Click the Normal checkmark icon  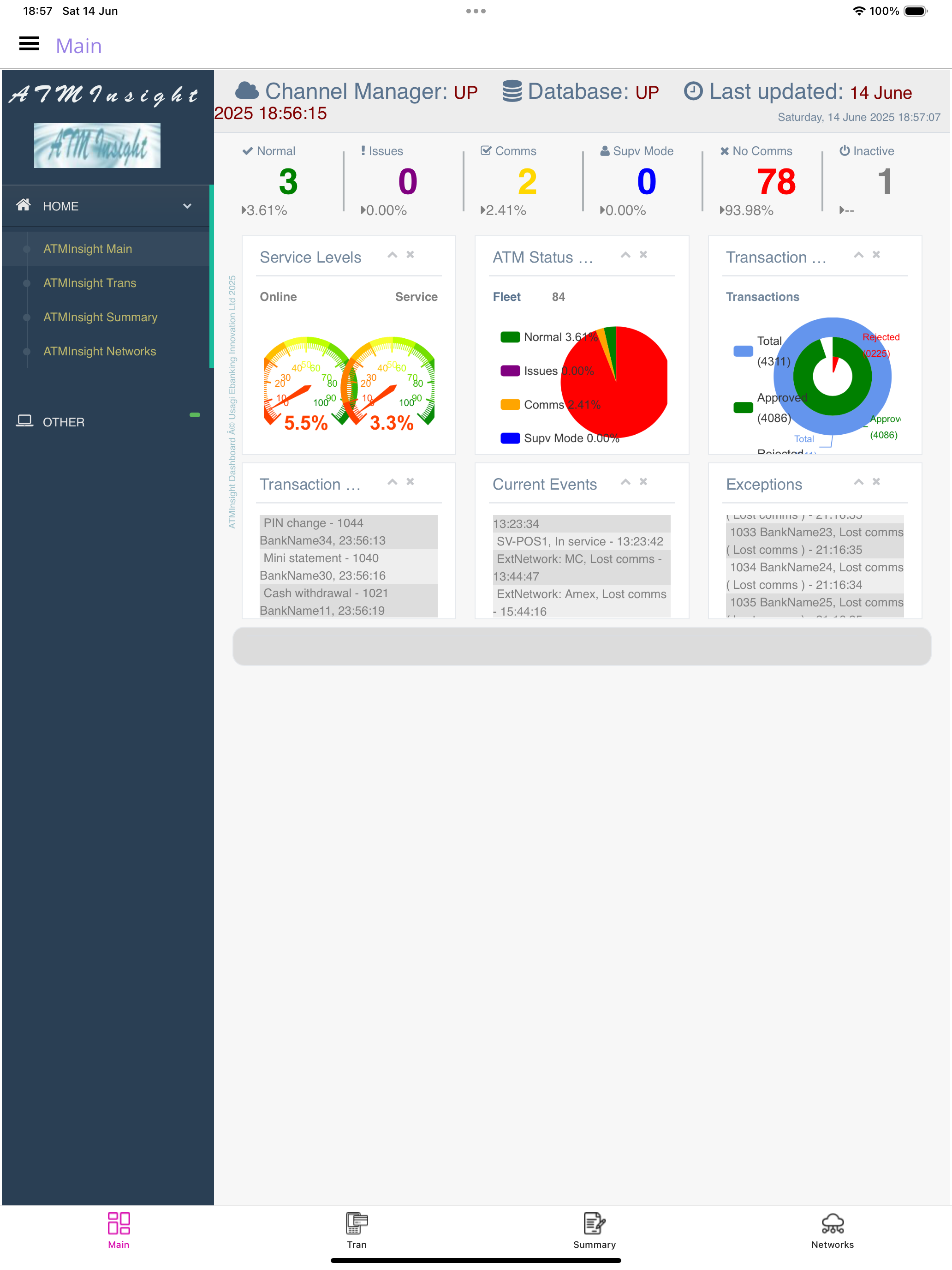tap(248, 151)
